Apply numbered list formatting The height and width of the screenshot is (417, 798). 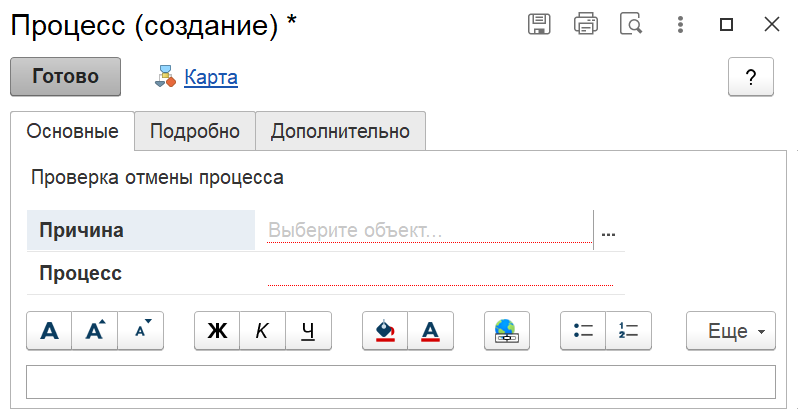coord(629,331)
